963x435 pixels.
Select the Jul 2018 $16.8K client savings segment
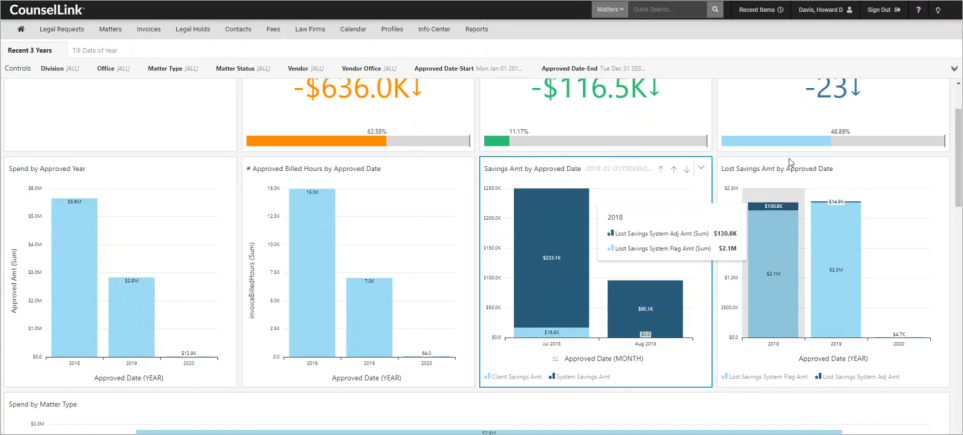coord(552,332)
